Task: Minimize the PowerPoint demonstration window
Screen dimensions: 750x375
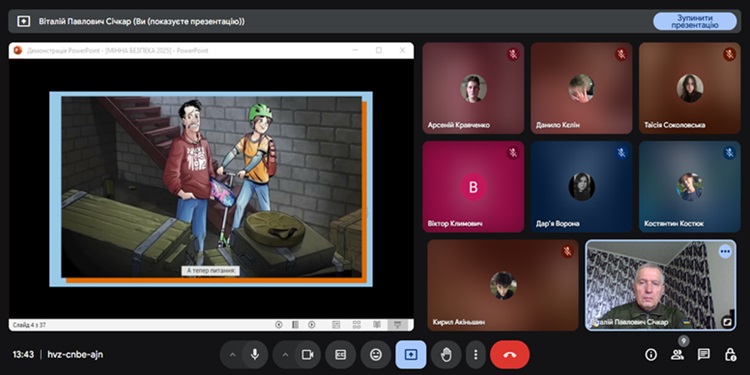Action: [355, 50]
